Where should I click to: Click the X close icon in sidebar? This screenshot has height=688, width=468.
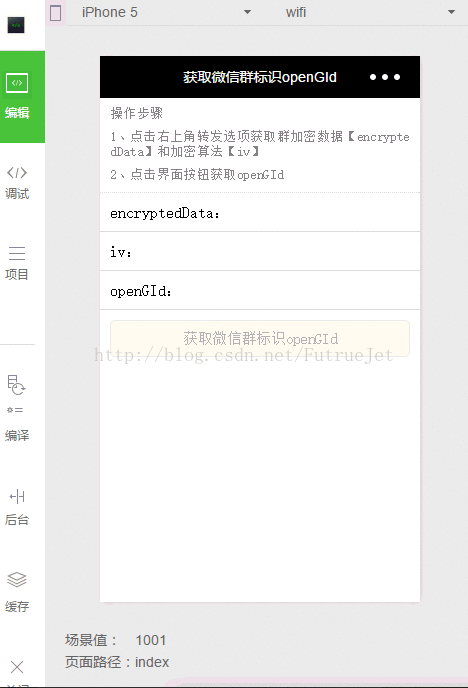pos(17,667)
